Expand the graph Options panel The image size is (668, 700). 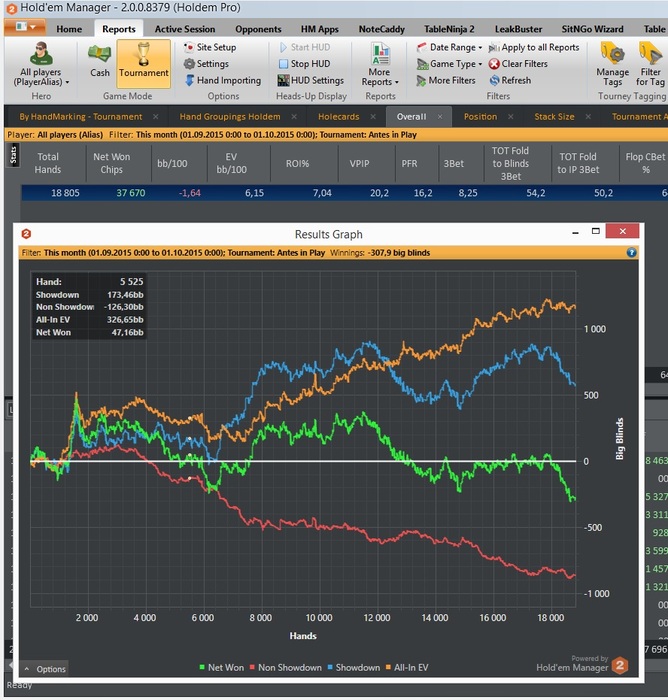point(45,669)
